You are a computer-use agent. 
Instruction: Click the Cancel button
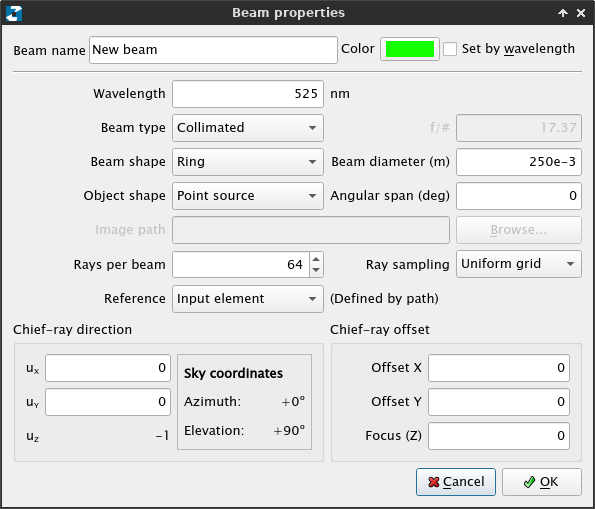coord(456,482)
